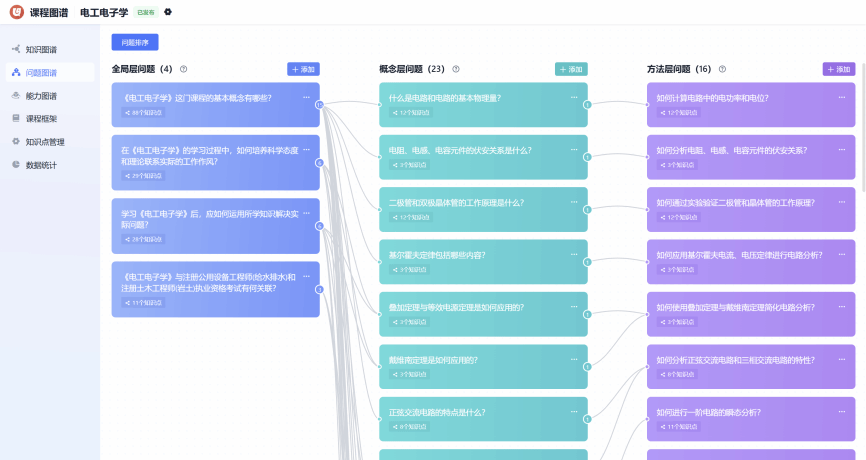Viewport: 866px width, 460px height.
Task: Expand connection node of first 全局层 question
Action: coord(319,104)
